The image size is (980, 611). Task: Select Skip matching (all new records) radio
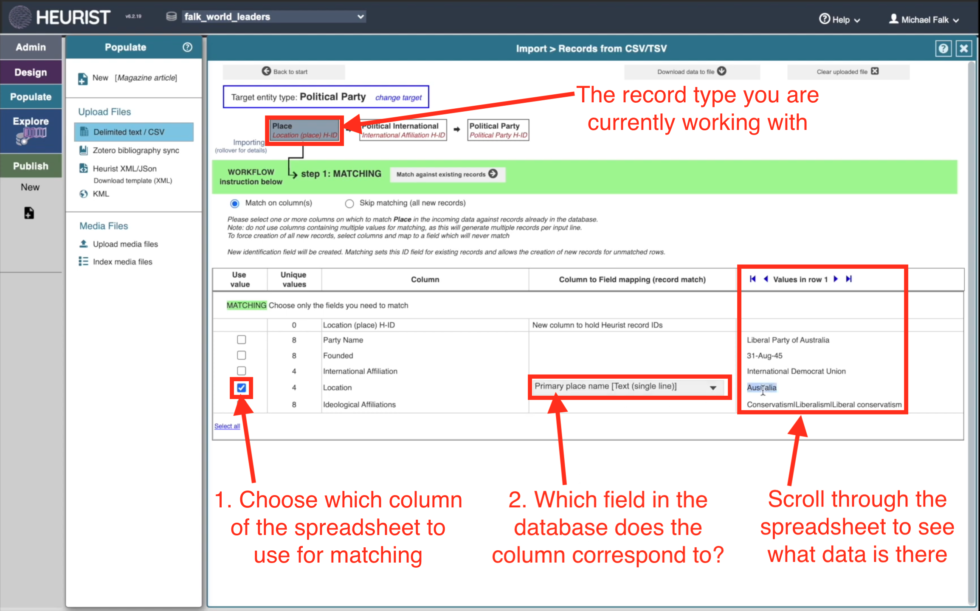[349, 204]
